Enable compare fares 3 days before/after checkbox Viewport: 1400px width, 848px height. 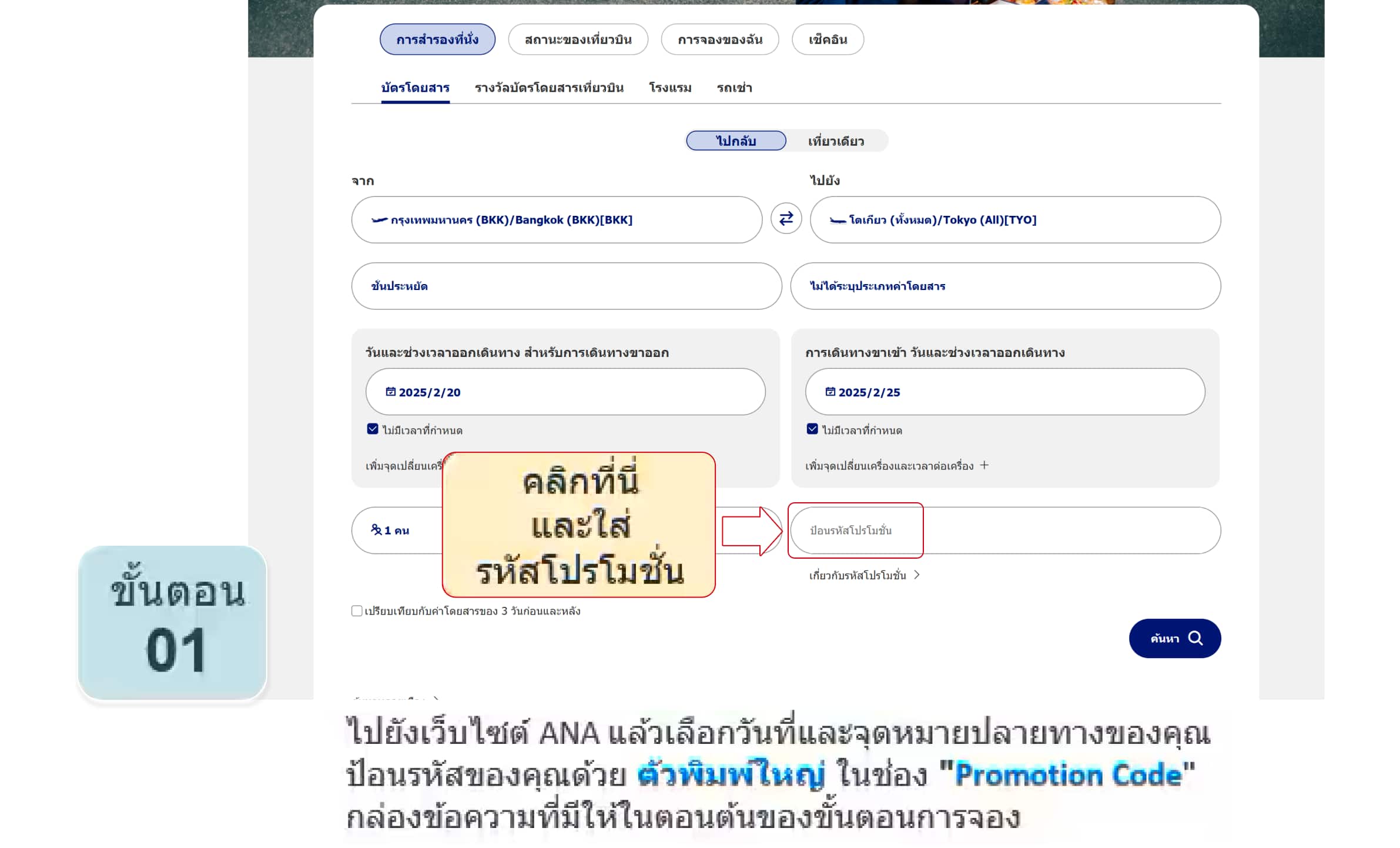[357, 611]
